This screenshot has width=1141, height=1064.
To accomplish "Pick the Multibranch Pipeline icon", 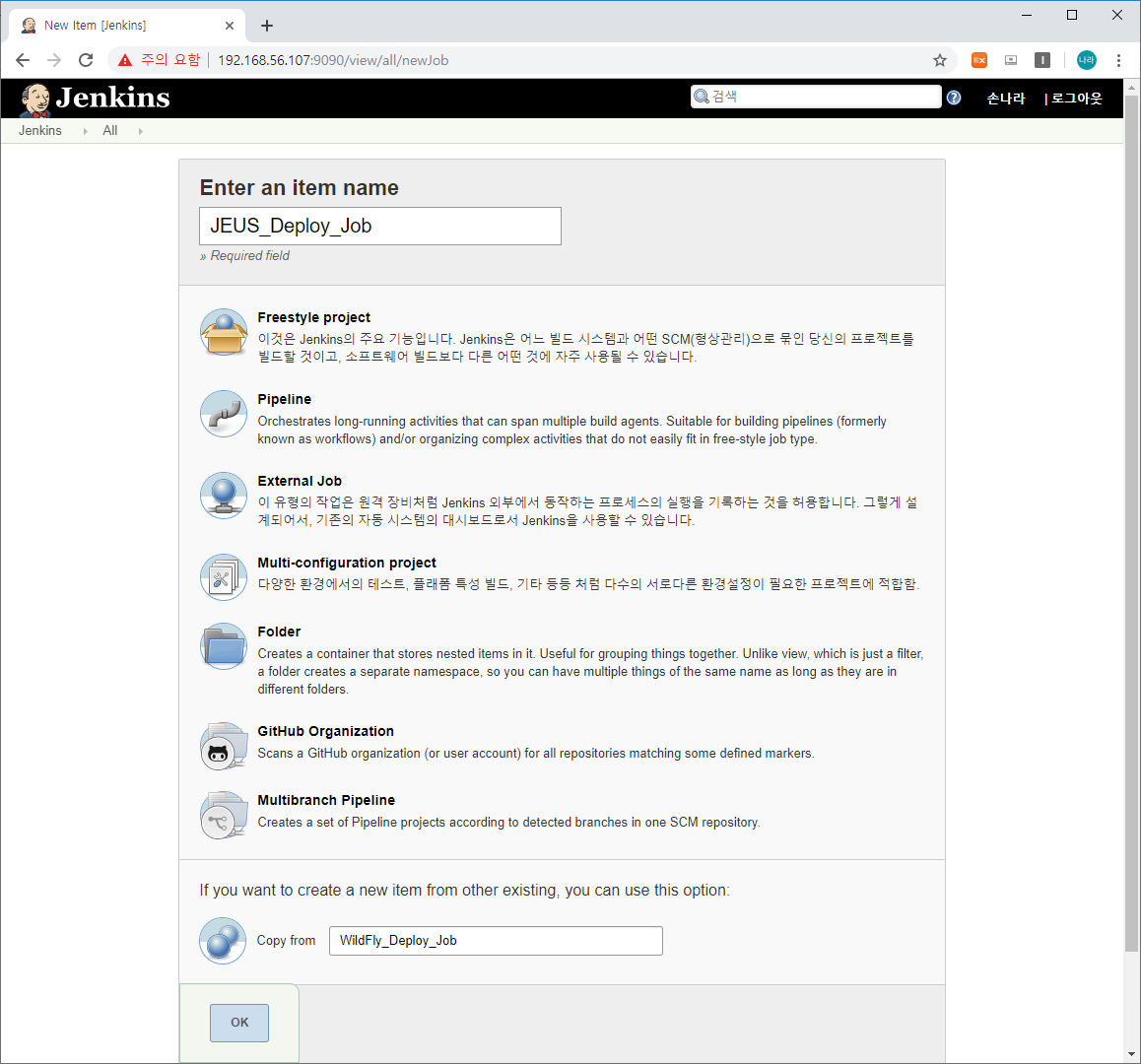I will coord(224,815).
